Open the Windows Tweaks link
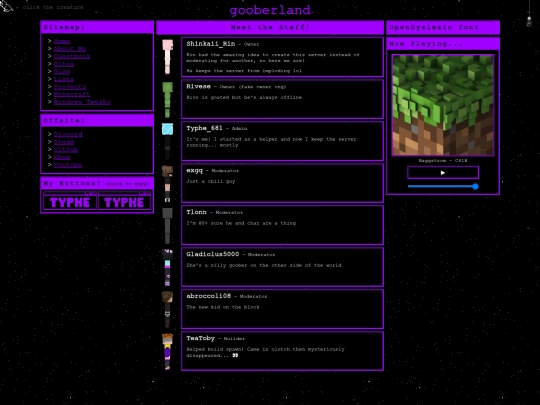Image resolution: width=540 pixels, height=405 pixels. pyautogui.click(x=82, y=102)
